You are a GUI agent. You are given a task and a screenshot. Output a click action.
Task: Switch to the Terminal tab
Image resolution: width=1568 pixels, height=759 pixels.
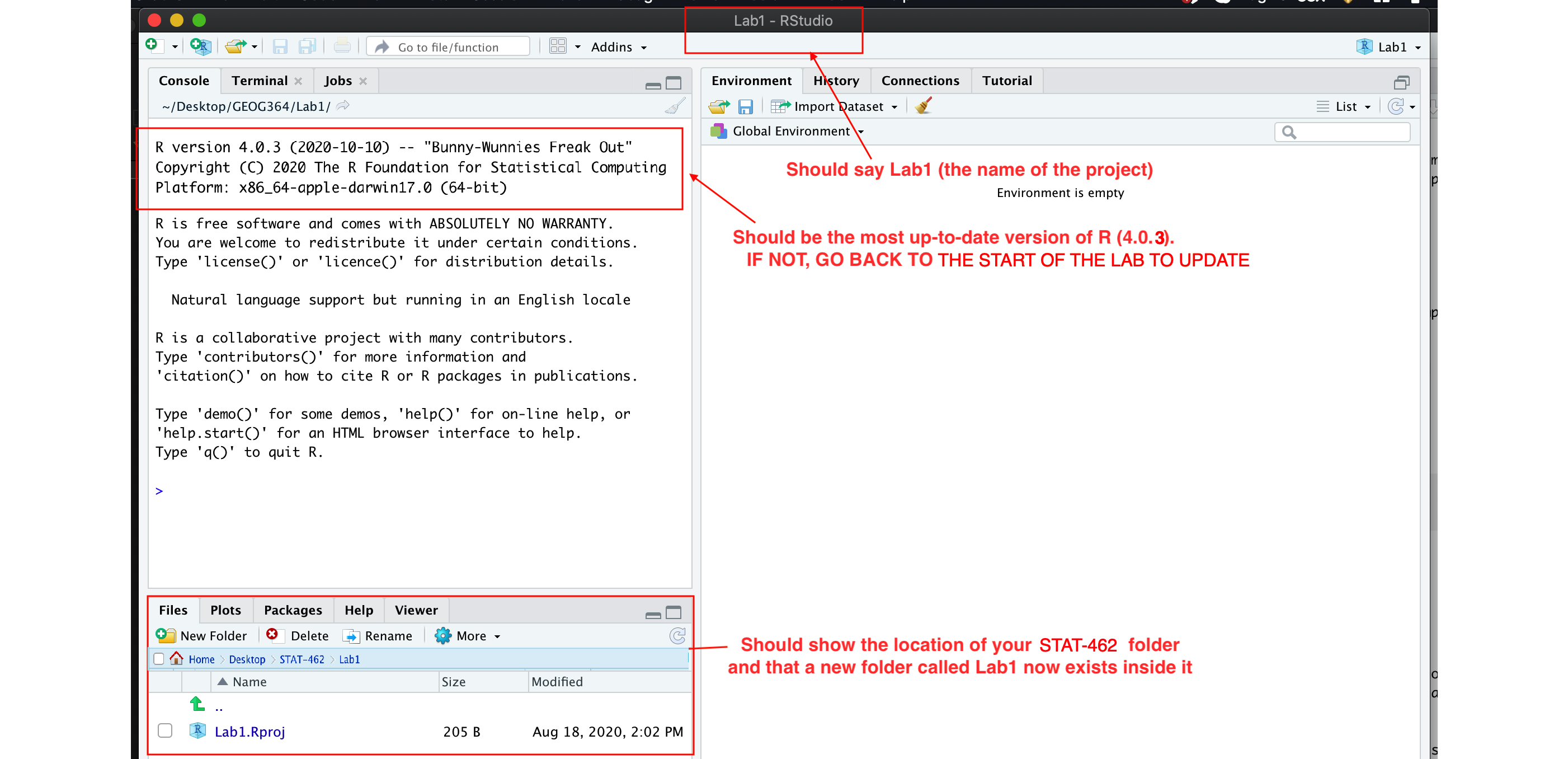261,80
